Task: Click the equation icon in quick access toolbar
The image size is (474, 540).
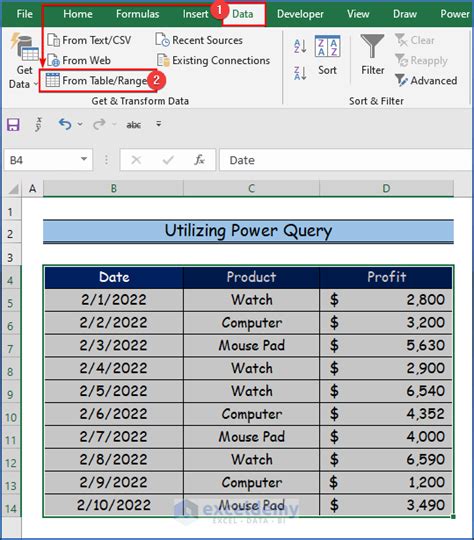Action: (x=38, y=124)
